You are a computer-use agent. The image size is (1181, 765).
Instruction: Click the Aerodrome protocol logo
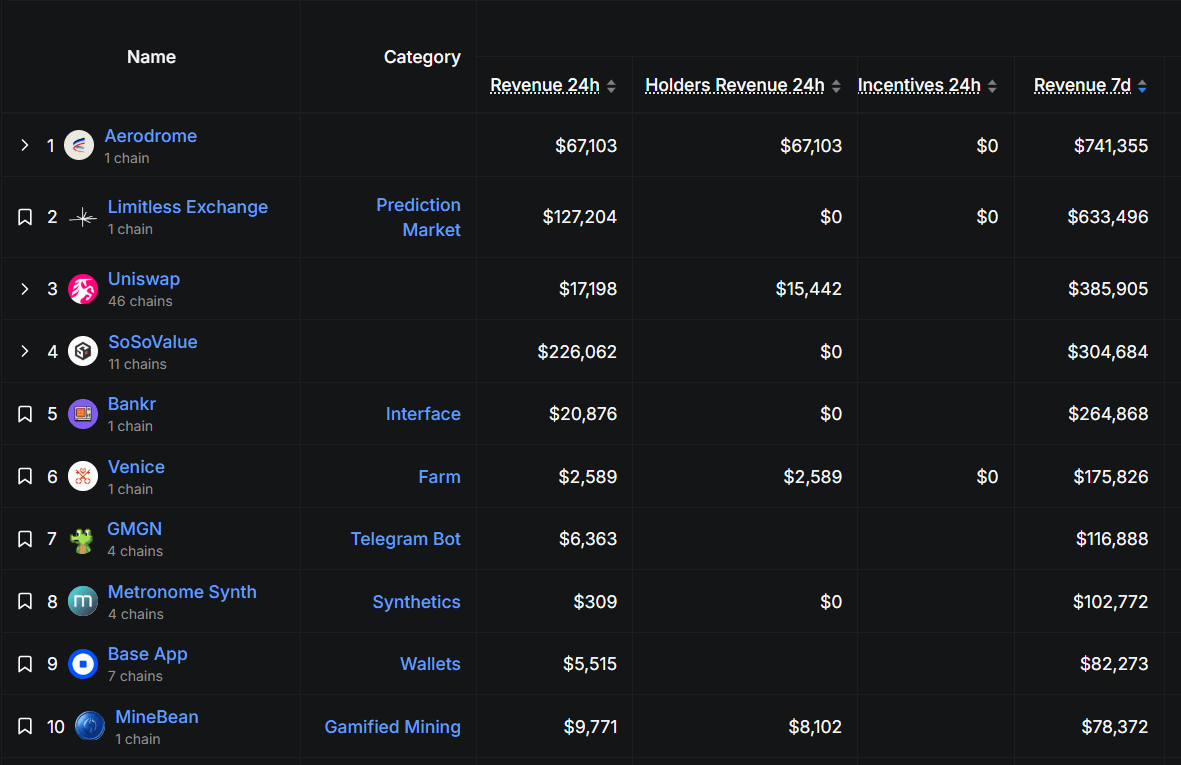pyautogui.click(x=79, y=145)
